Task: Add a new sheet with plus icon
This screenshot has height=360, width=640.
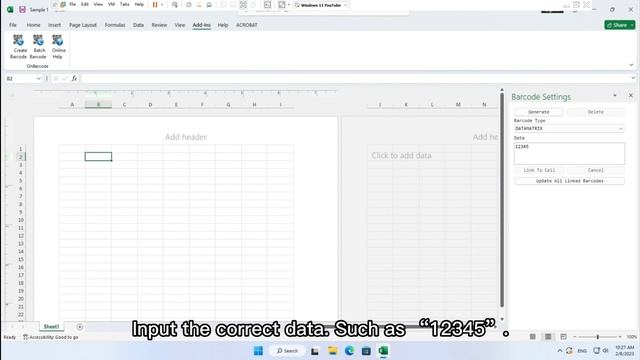Action: click(80, 327)
